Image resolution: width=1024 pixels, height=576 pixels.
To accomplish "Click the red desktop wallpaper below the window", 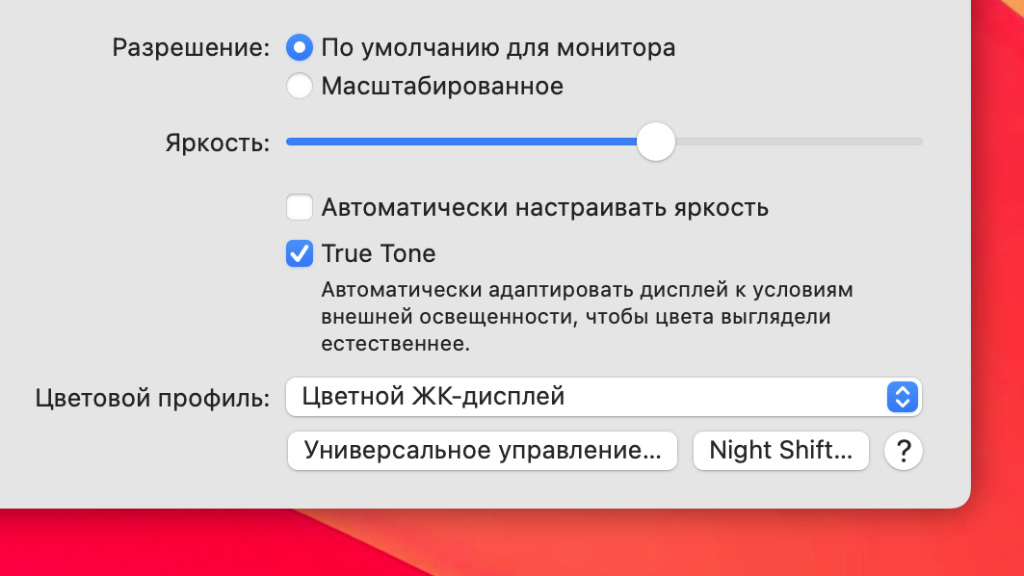I will [500, 545].
